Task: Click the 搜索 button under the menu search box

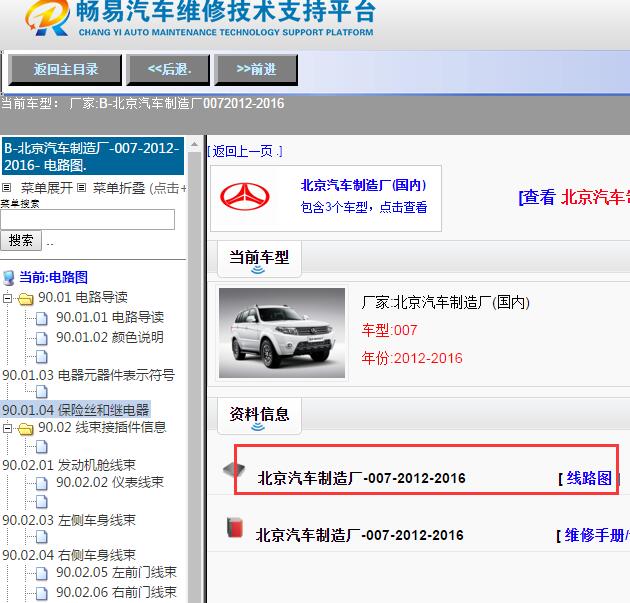Action: [21, 240]
